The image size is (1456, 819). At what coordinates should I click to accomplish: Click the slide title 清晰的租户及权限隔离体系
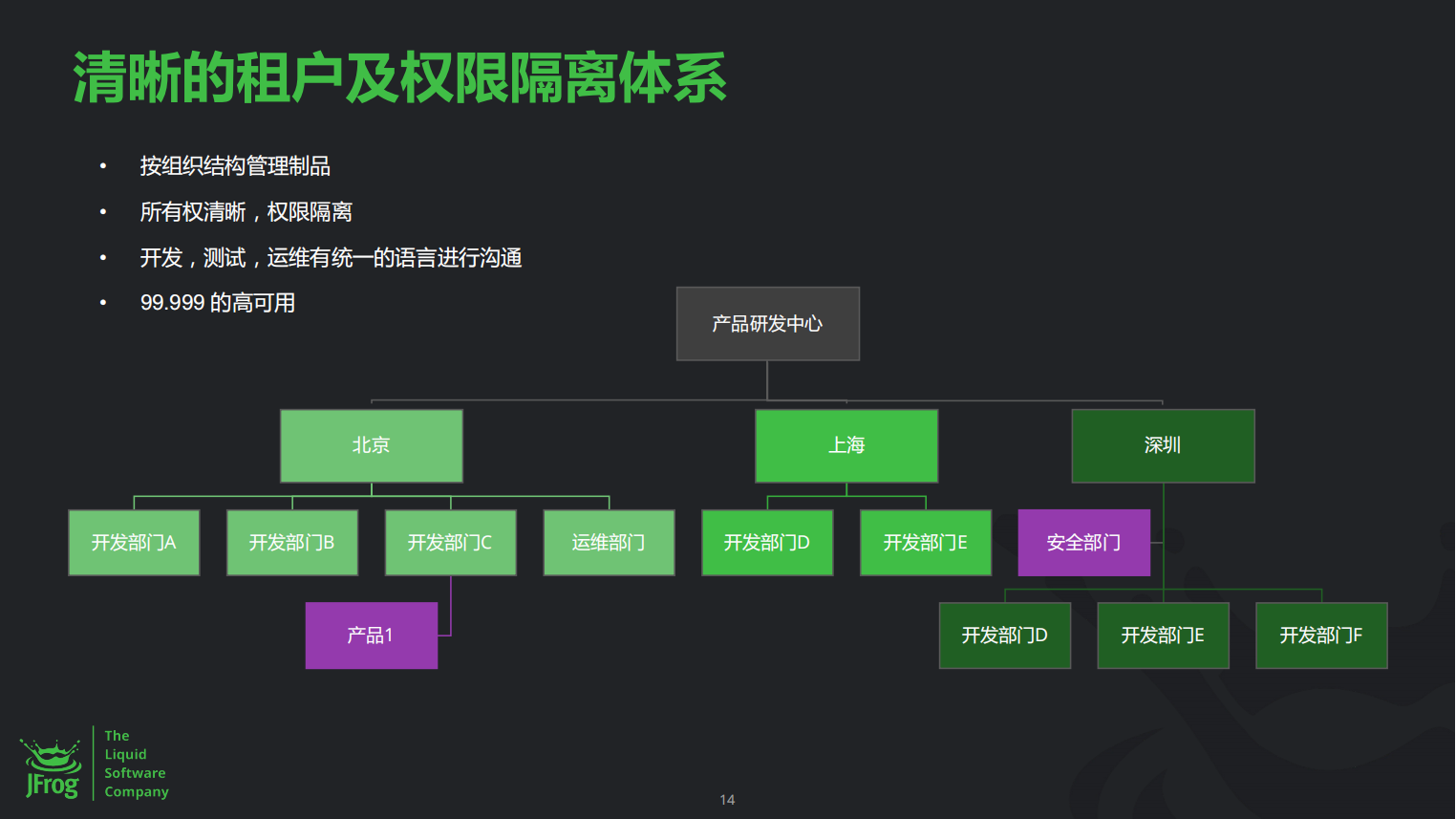coord(399,78)
